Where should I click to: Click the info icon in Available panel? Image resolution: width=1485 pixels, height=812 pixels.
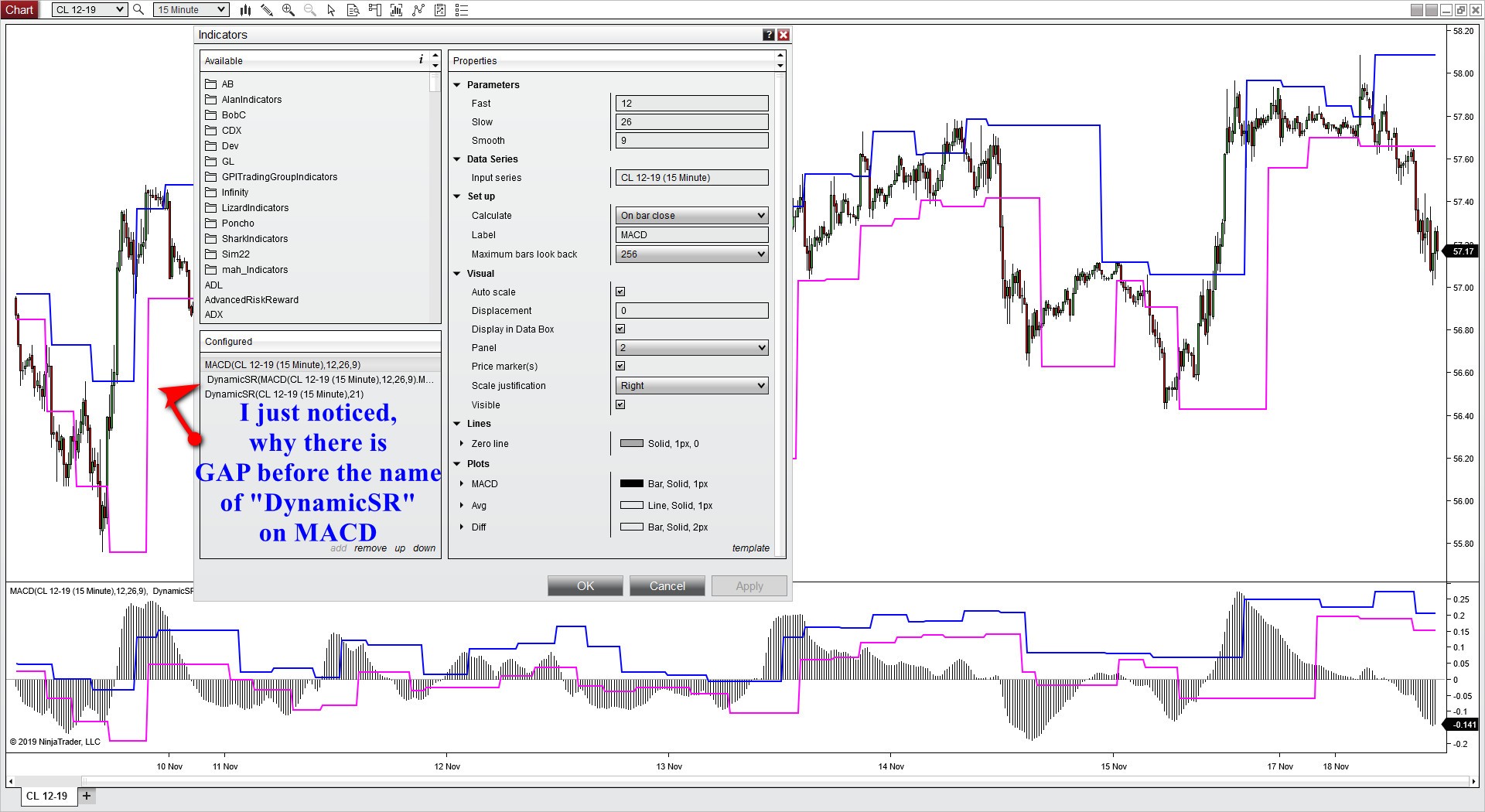point(421,60)
